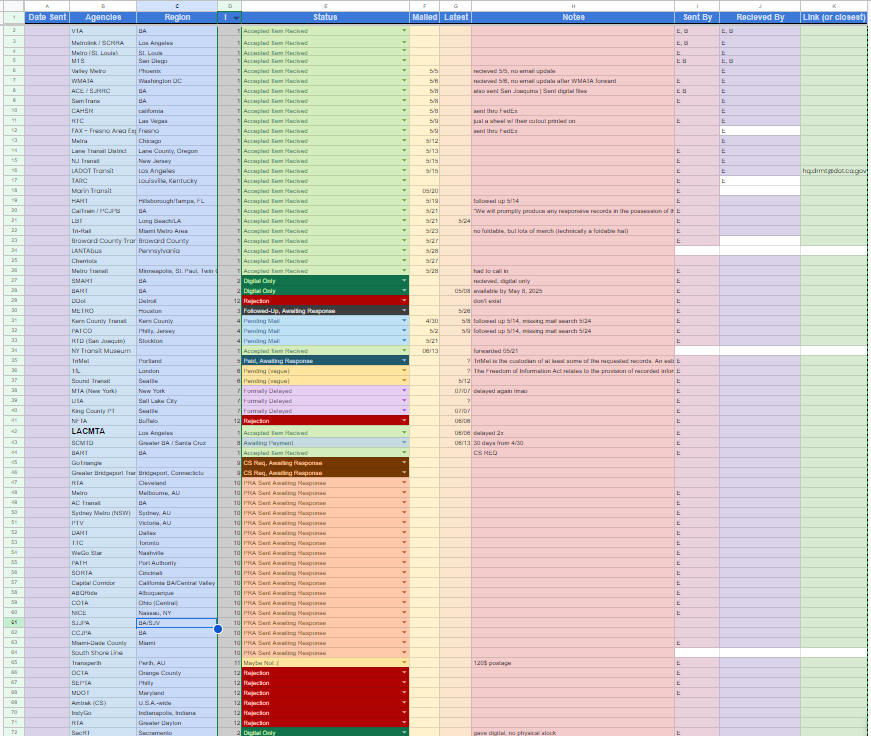The image size is (871, 736).
Task: Open Rejection dropdown for DDot row
Action: pyautogui.click(x=404, y=301)
